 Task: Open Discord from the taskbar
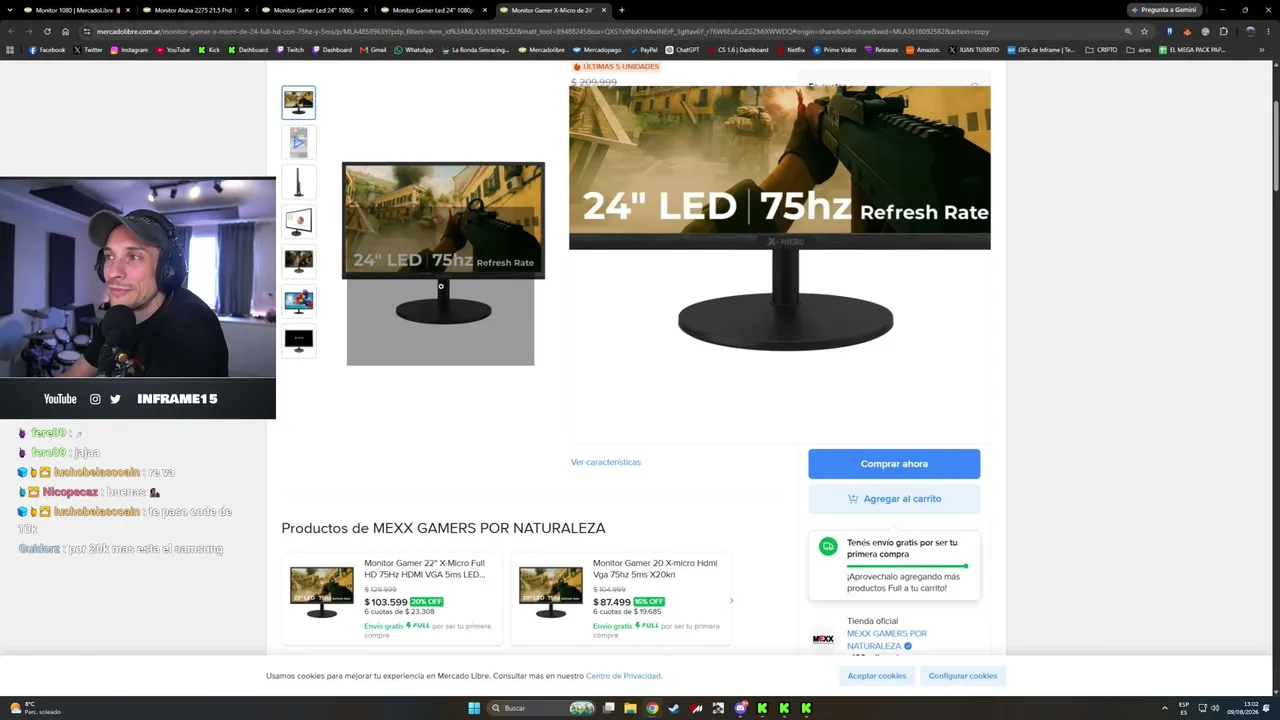(x=740, y=708)
